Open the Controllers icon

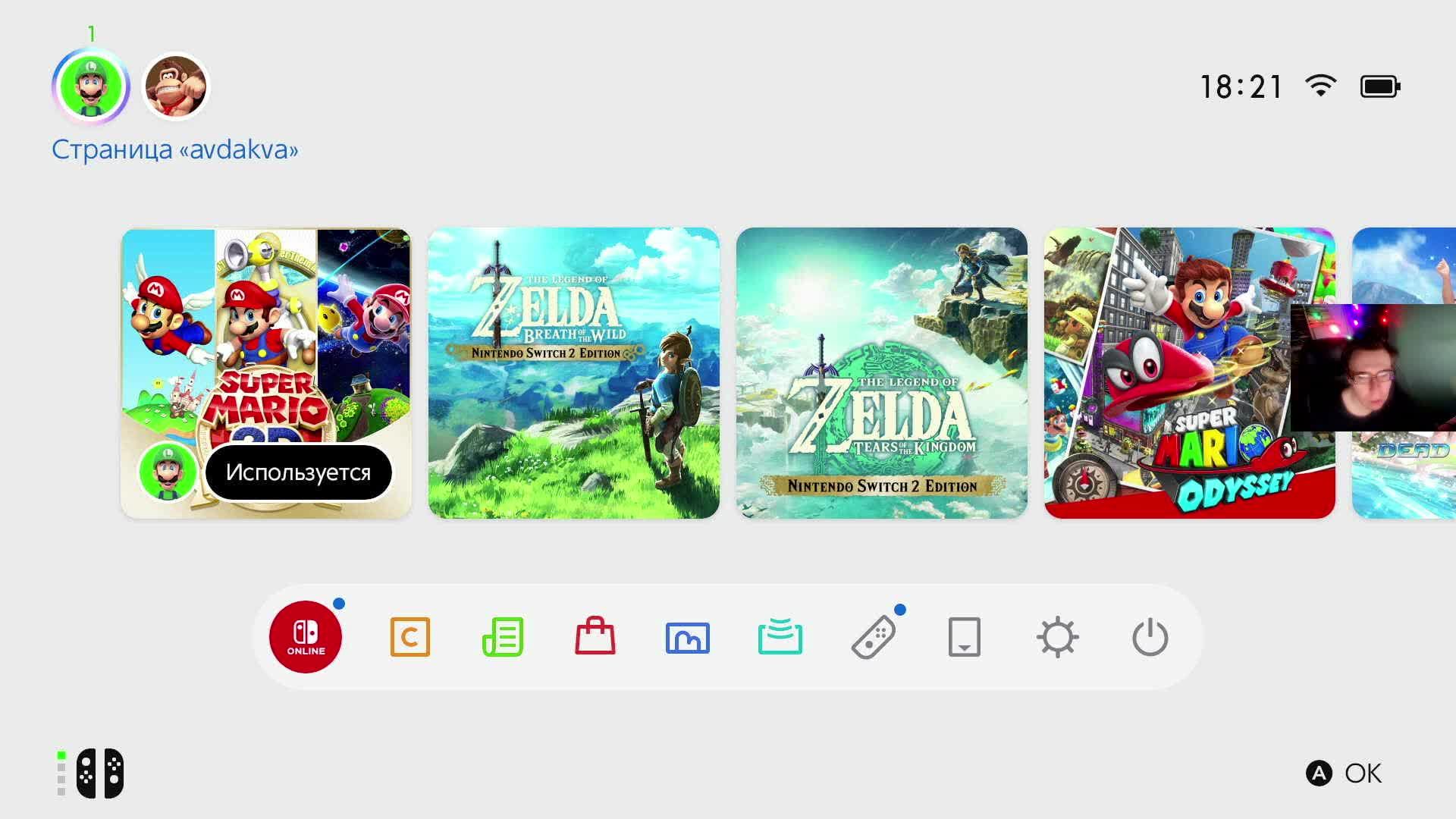click(874, 638)
